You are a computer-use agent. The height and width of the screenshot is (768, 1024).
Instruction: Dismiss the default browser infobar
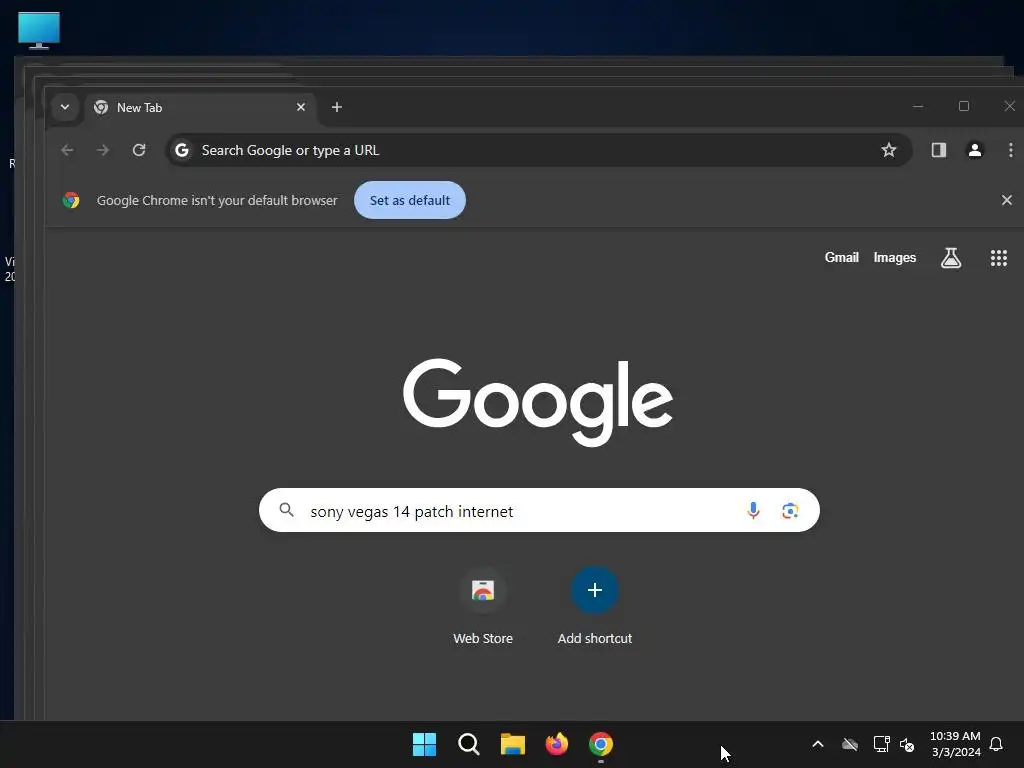point(1007,200)
